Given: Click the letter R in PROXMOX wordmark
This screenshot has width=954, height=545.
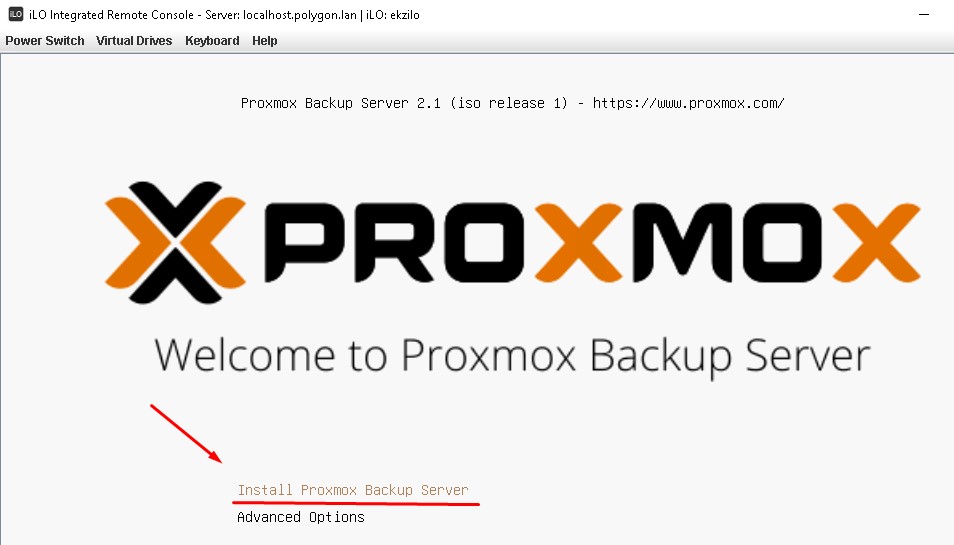Looking at the screenshot, I should coord(394,243).
